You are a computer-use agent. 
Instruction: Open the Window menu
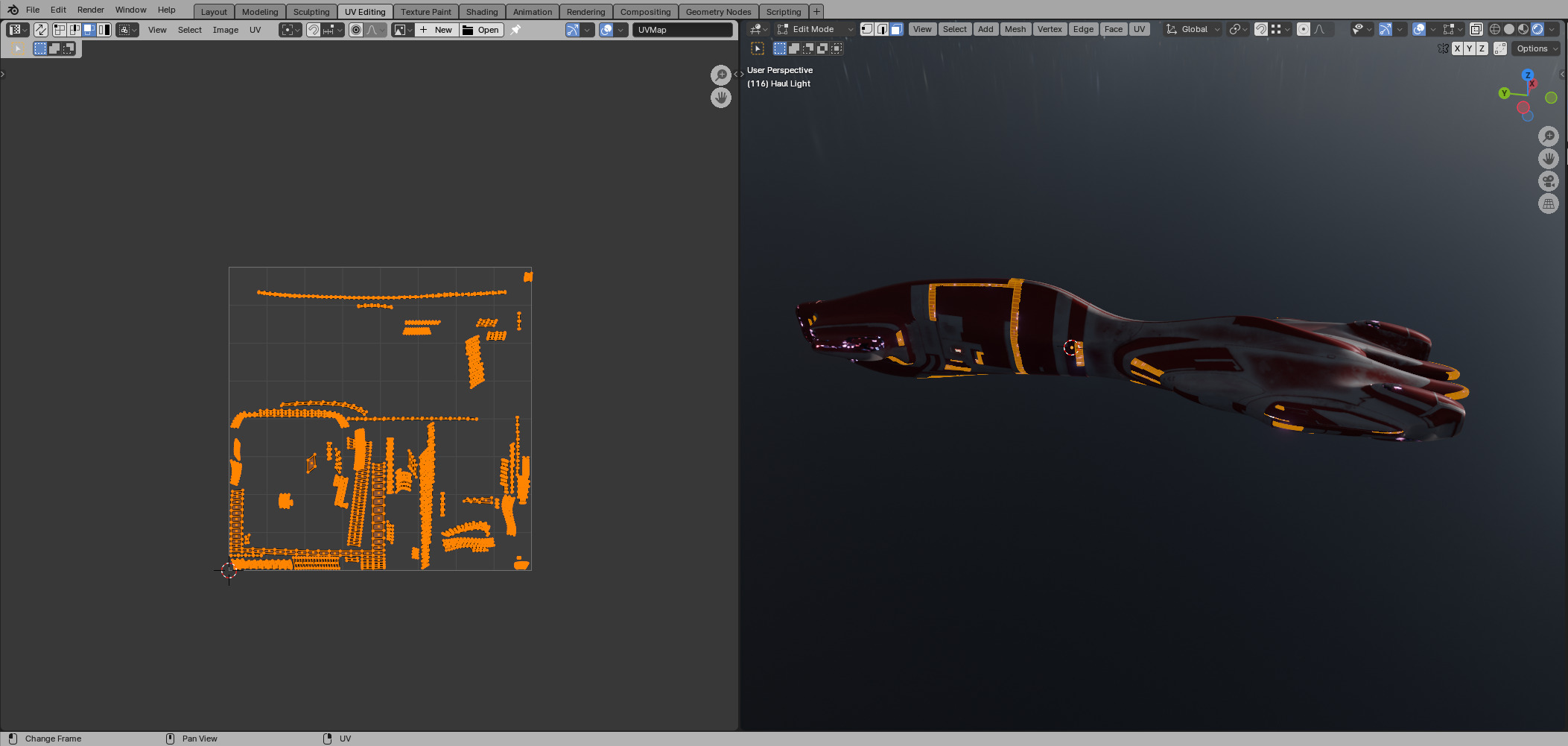point(130,10)
